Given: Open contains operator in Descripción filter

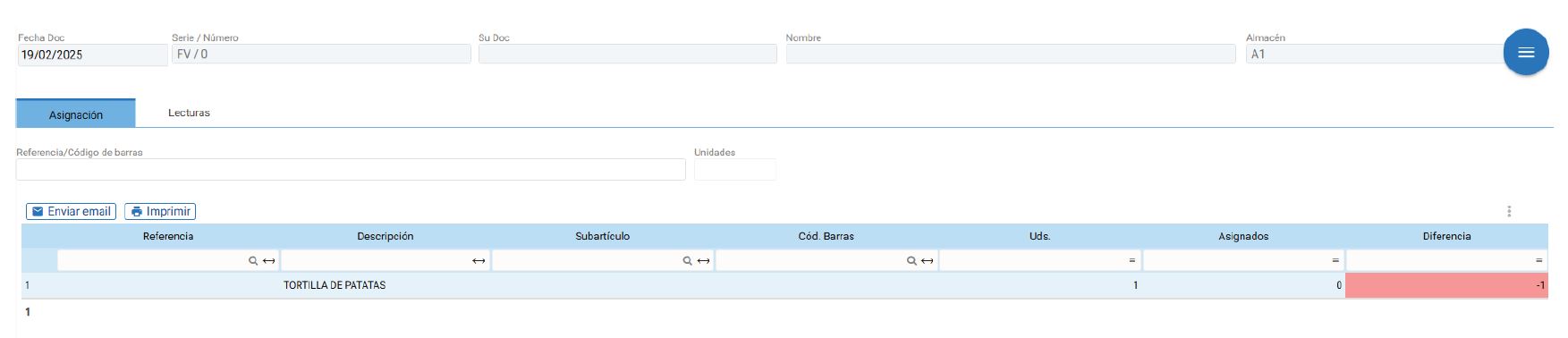Looking at the screenshot, I should pos(479,261).
